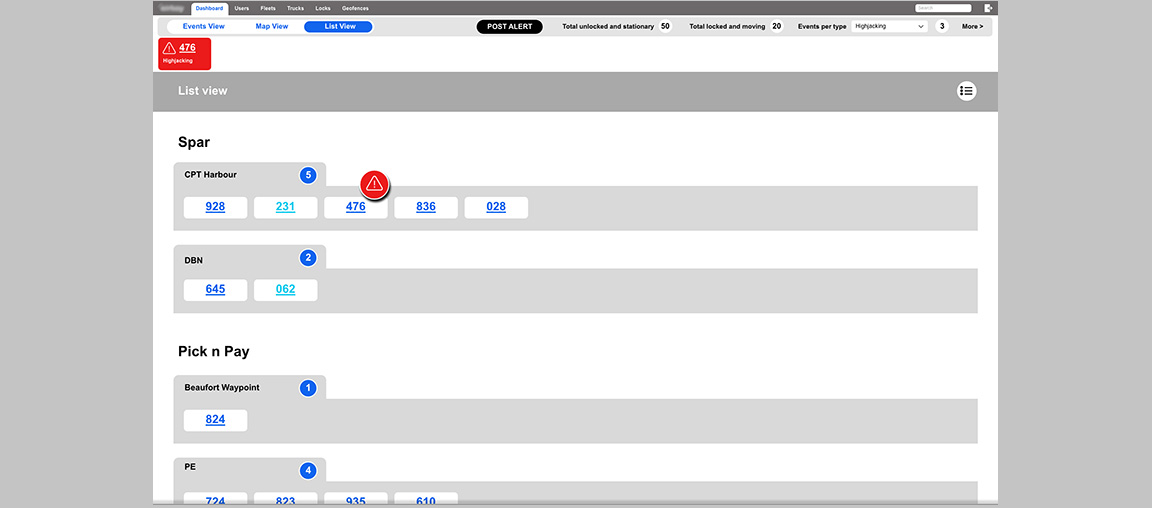
Task: Open the Fleets tab
Action: point(268,8)
